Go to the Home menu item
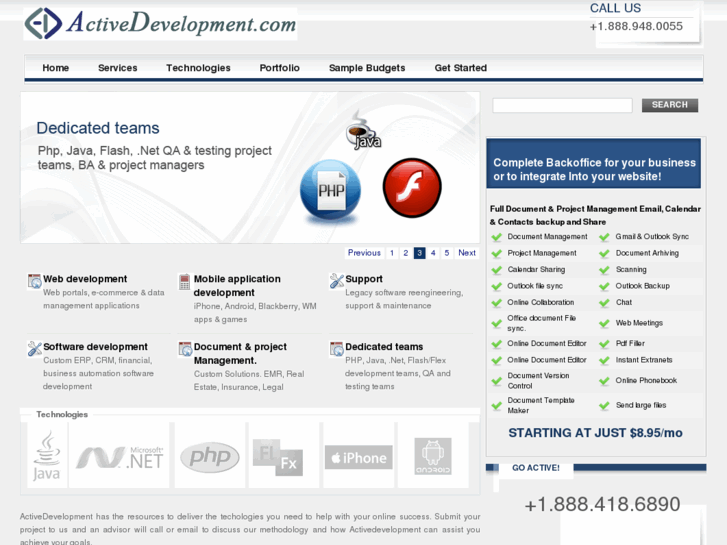 [x=56, y=68]
